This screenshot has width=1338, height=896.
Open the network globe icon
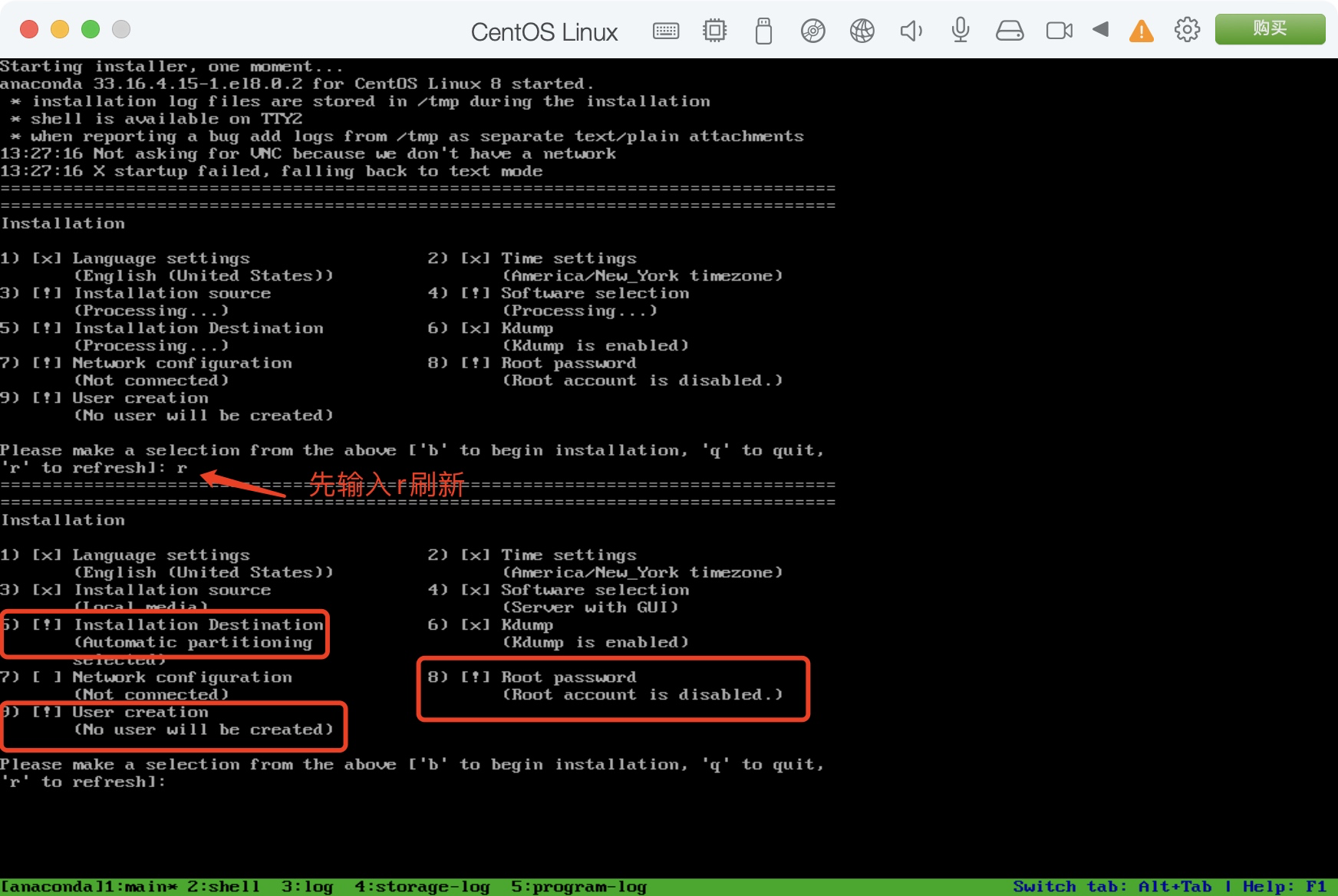[862, 31]
